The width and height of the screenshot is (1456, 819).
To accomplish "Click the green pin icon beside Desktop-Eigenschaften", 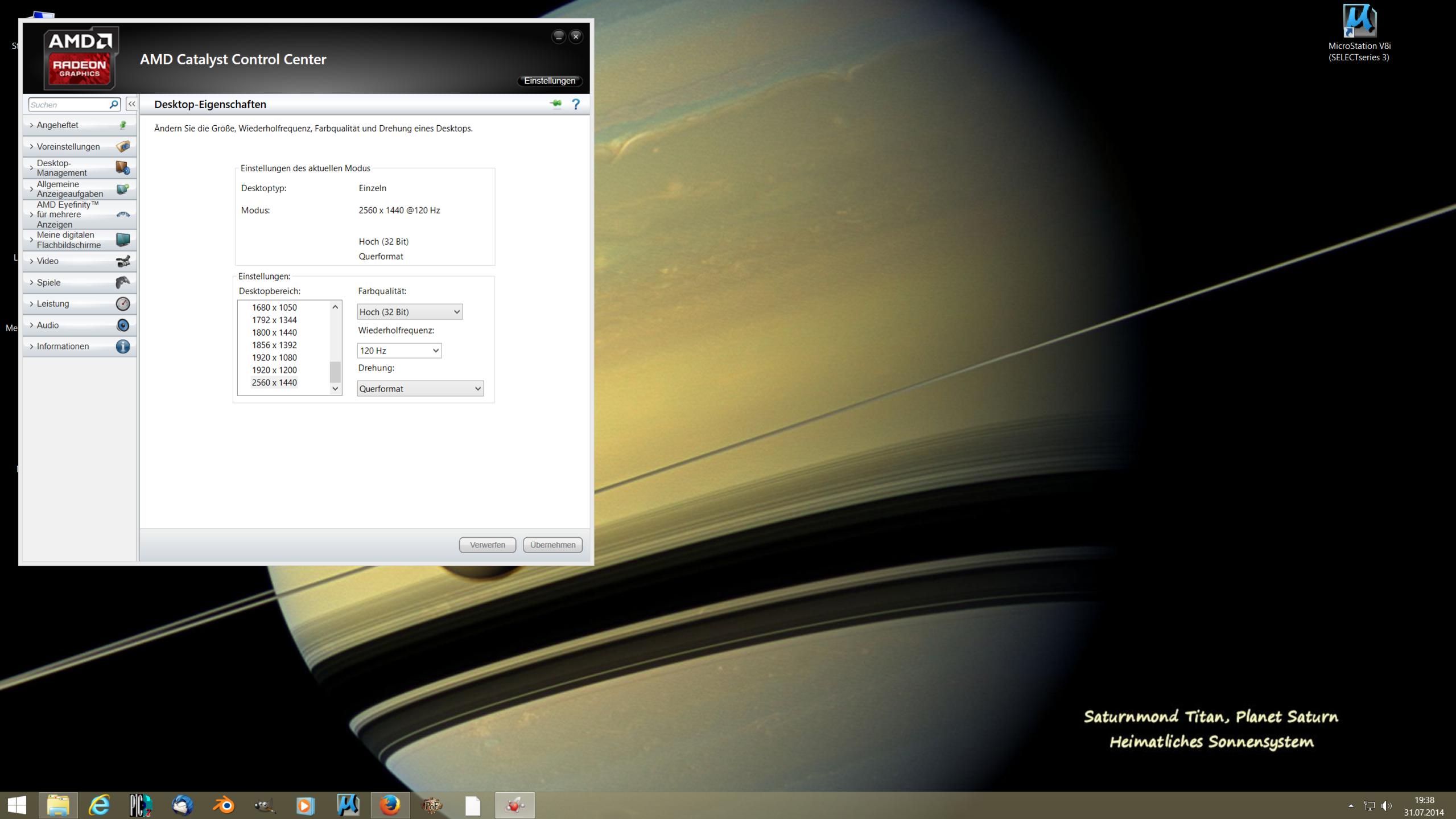I will point(555,104).
